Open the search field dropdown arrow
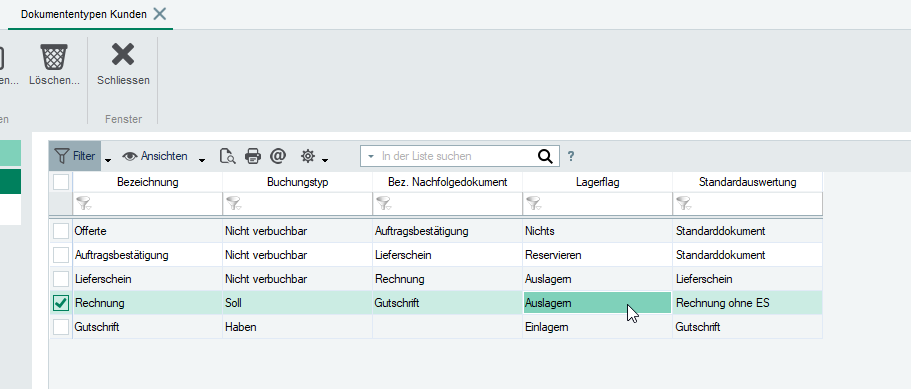The width and height of the screenshot is (911, 389). coord(371,156)
